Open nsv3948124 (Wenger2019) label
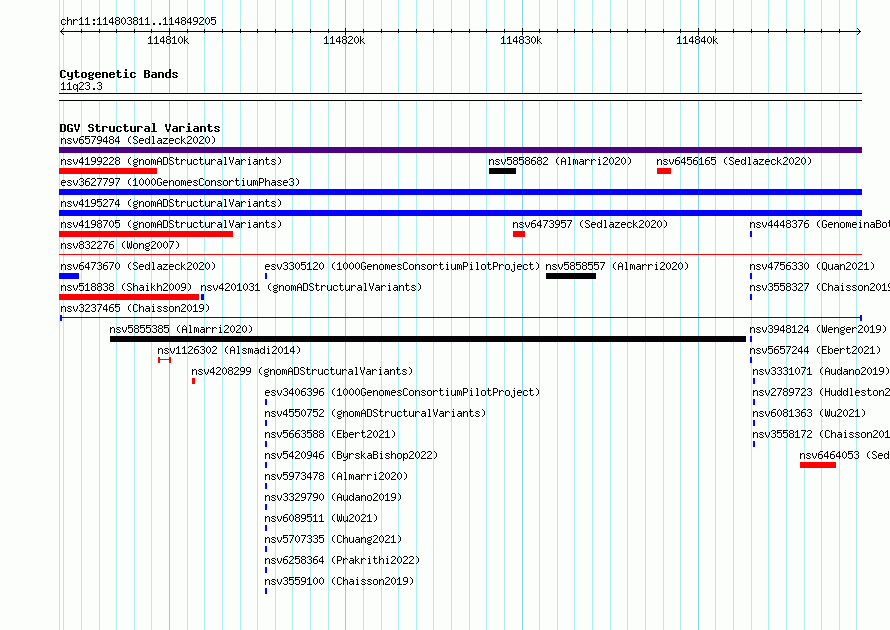Viewport: 890px width, 630px height. click(818, 329)
